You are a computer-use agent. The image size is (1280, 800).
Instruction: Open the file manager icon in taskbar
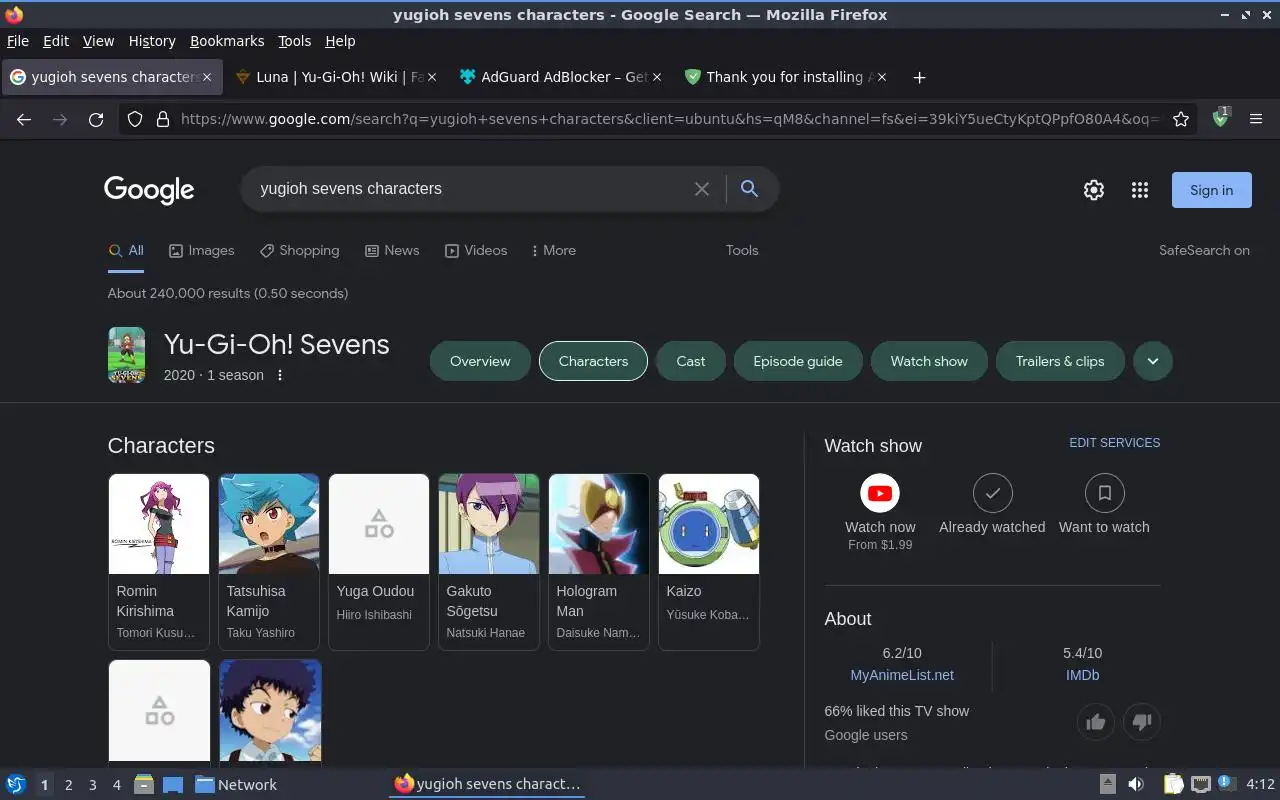coord(143,785)
